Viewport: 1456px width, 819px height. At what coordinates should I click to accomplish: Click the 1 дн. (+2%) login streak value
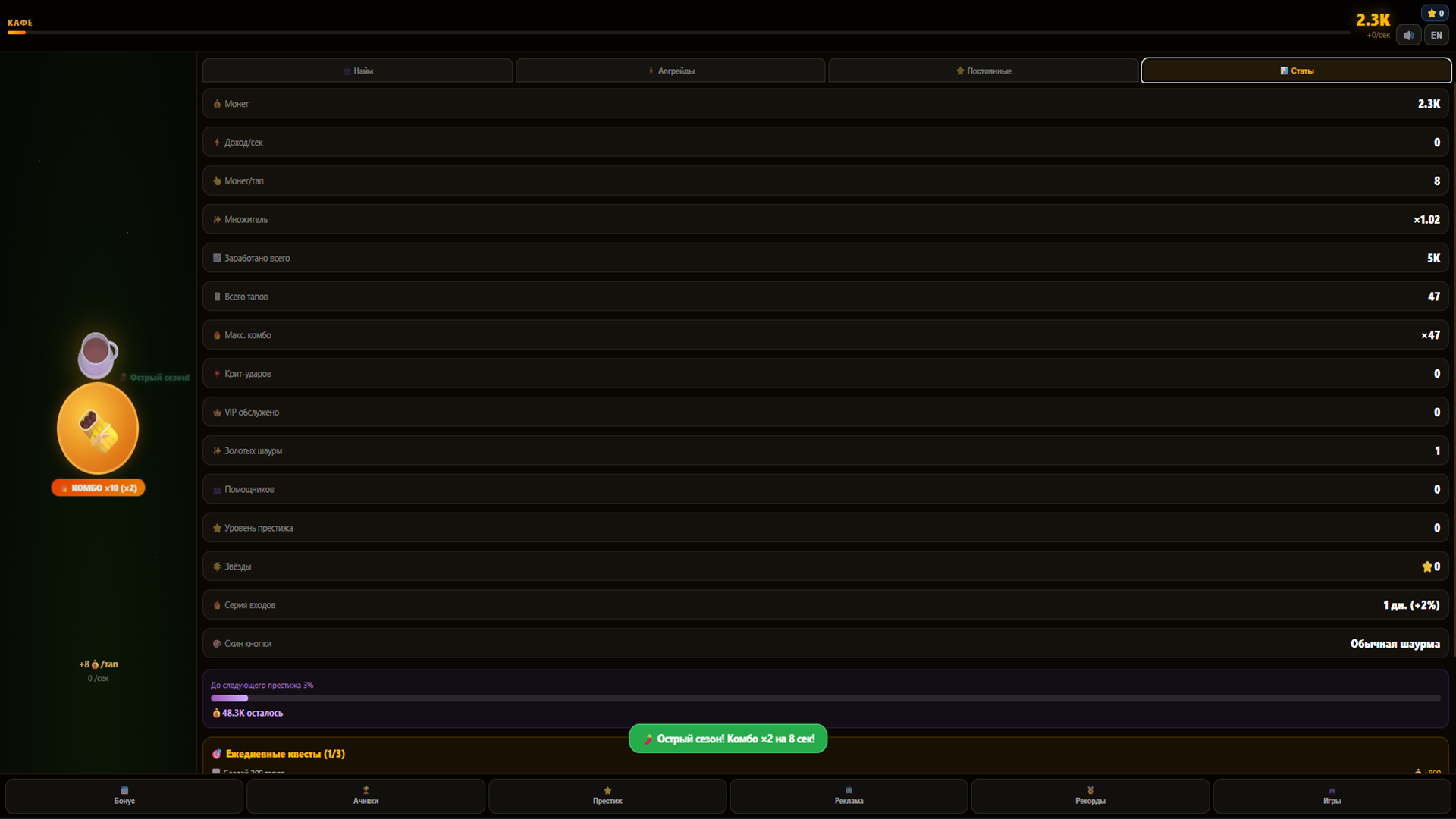(1411, 605)
